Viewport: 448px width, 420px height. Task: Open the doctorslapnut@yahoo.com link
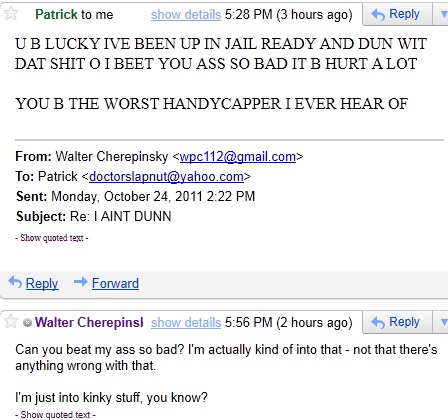(166, 176)
